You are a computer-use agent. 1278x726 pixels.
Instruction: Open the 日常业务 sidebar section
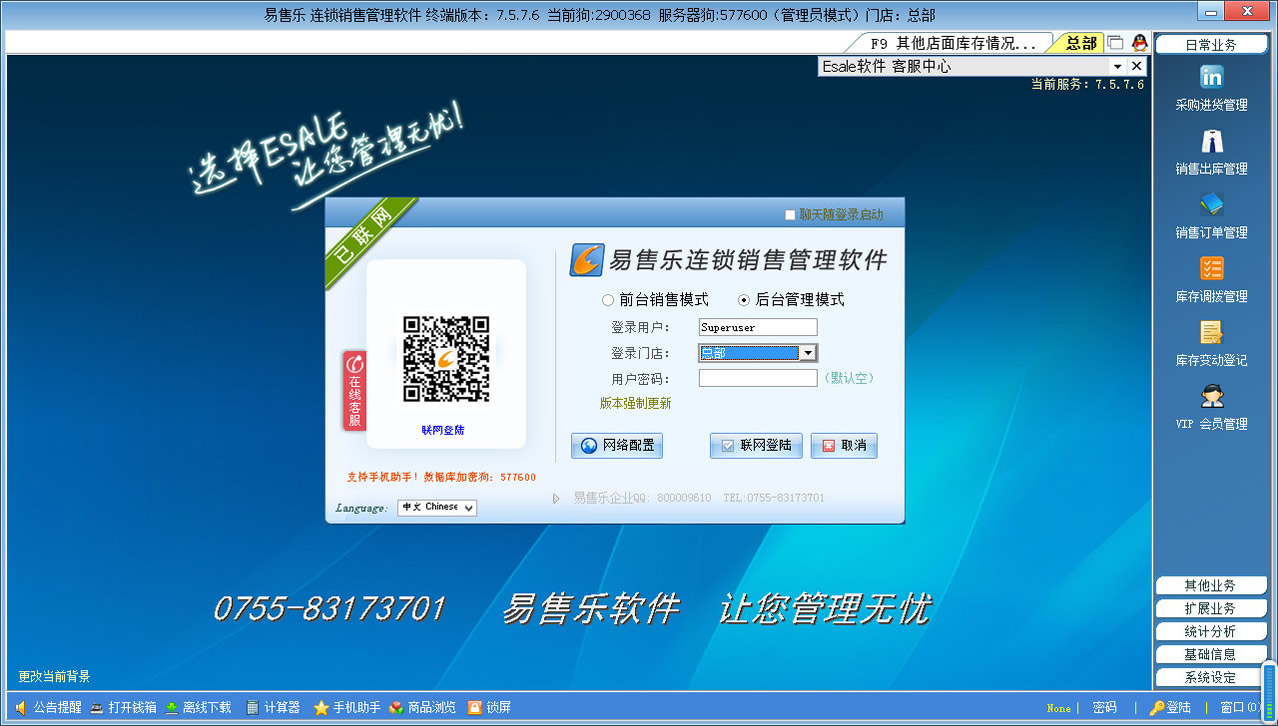click(1211, 45)
